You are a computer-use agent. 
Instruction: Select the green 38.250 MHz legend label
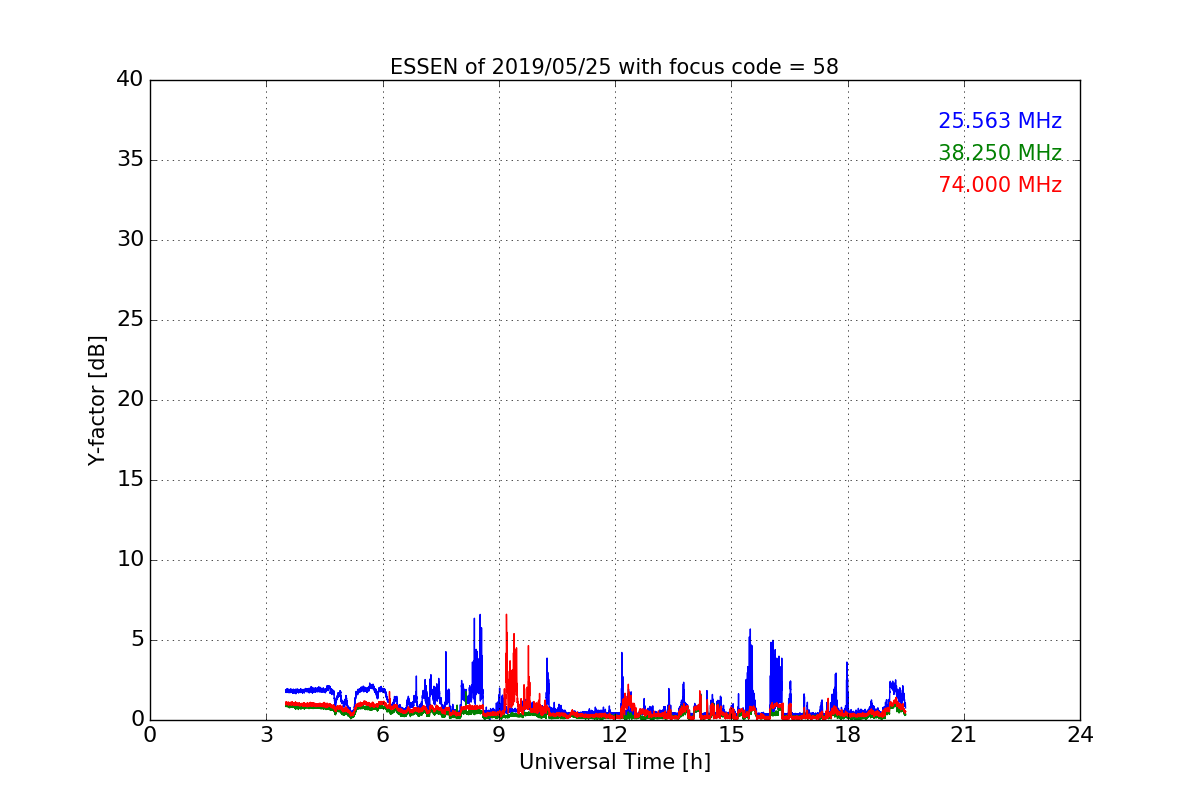[x=1000, y=153]
